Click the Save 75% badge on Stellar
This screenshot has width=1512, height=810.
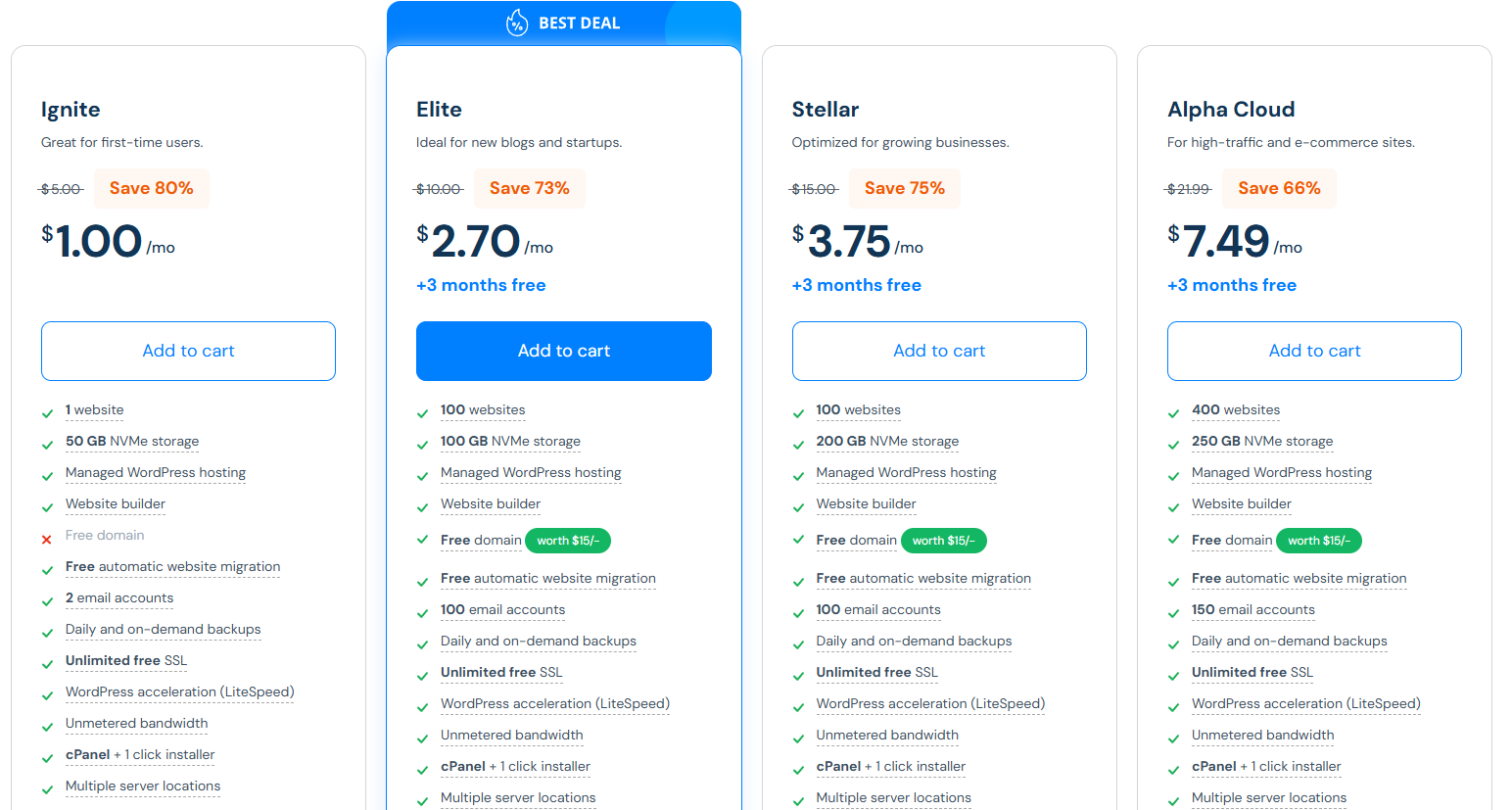tap(905, 188)
